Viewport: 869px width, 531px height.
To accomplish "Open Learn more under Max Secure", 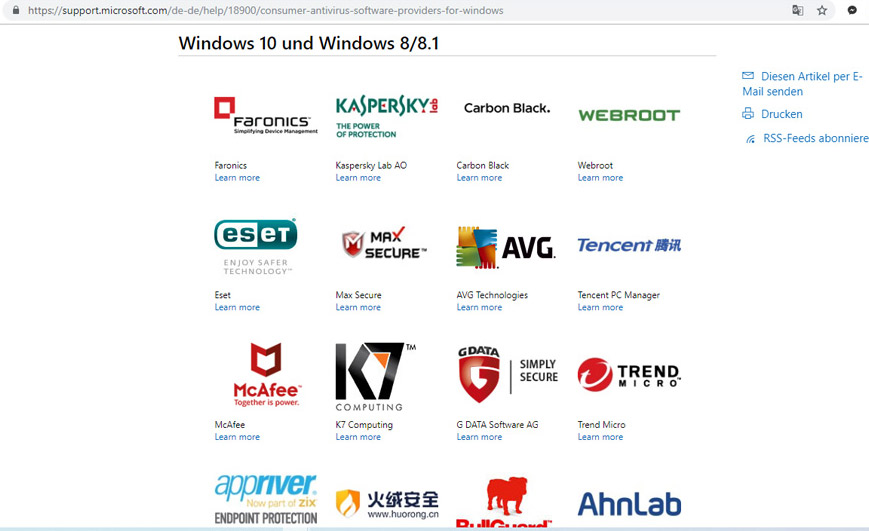I will (358, 308).
